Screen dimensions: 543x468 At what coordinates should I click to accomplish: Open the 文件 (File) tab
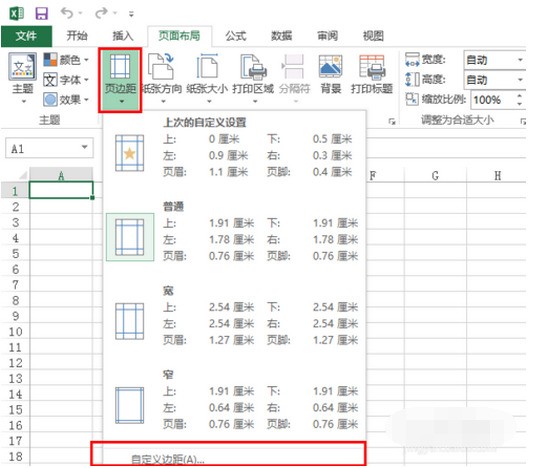click(26, 36)
